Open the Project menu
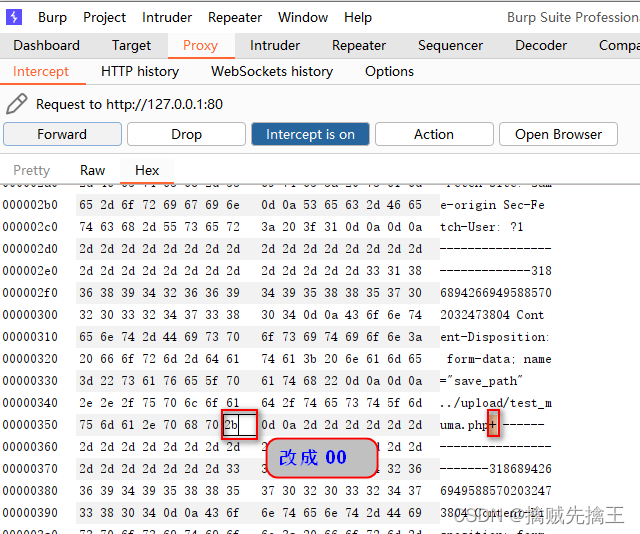Screen dimensions: 640x534 point(104,18)
